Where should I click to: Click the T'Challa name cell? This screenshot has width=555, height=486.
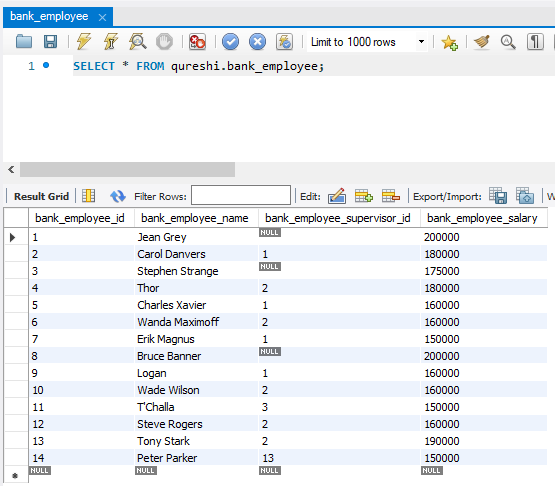pos(196,407)
